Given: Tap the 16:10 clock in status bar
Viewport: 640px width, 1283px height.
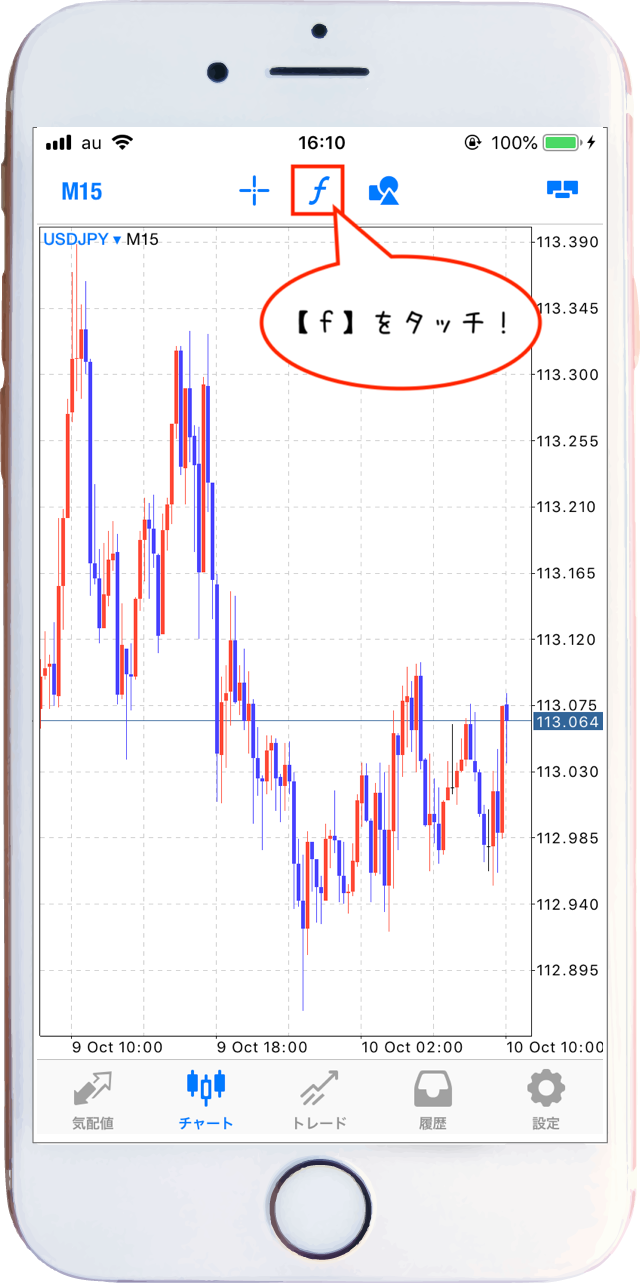Looking at the screenshot, I should click(321, 143).
